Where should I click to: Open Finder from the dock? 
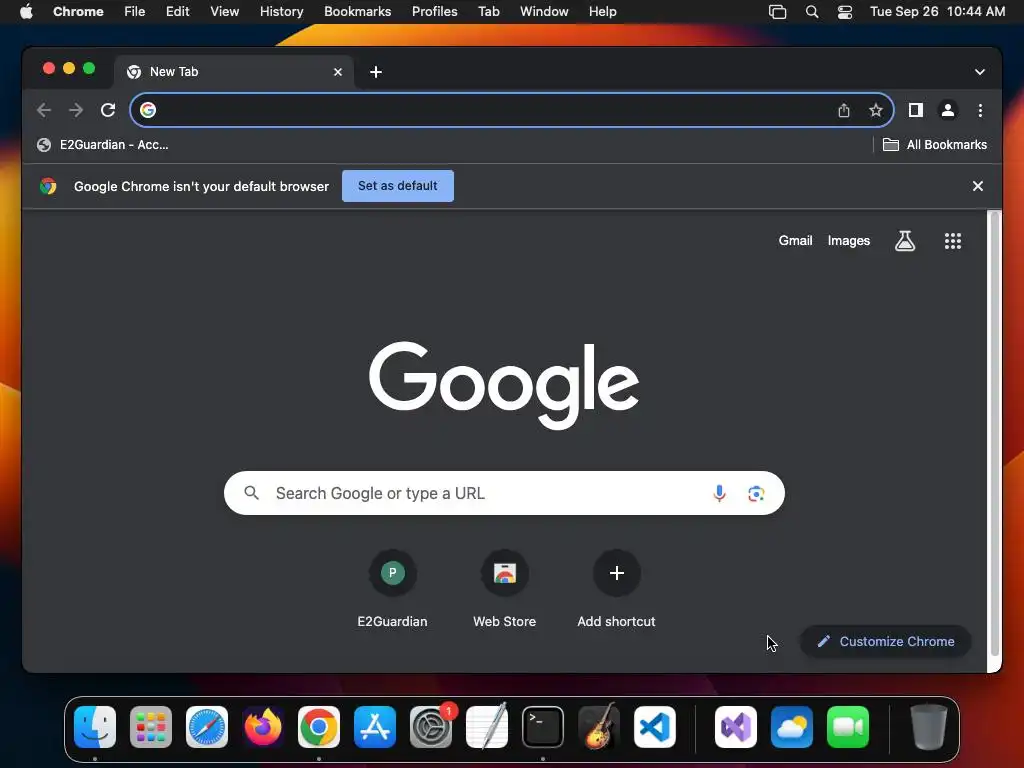(x=95, y=727)
